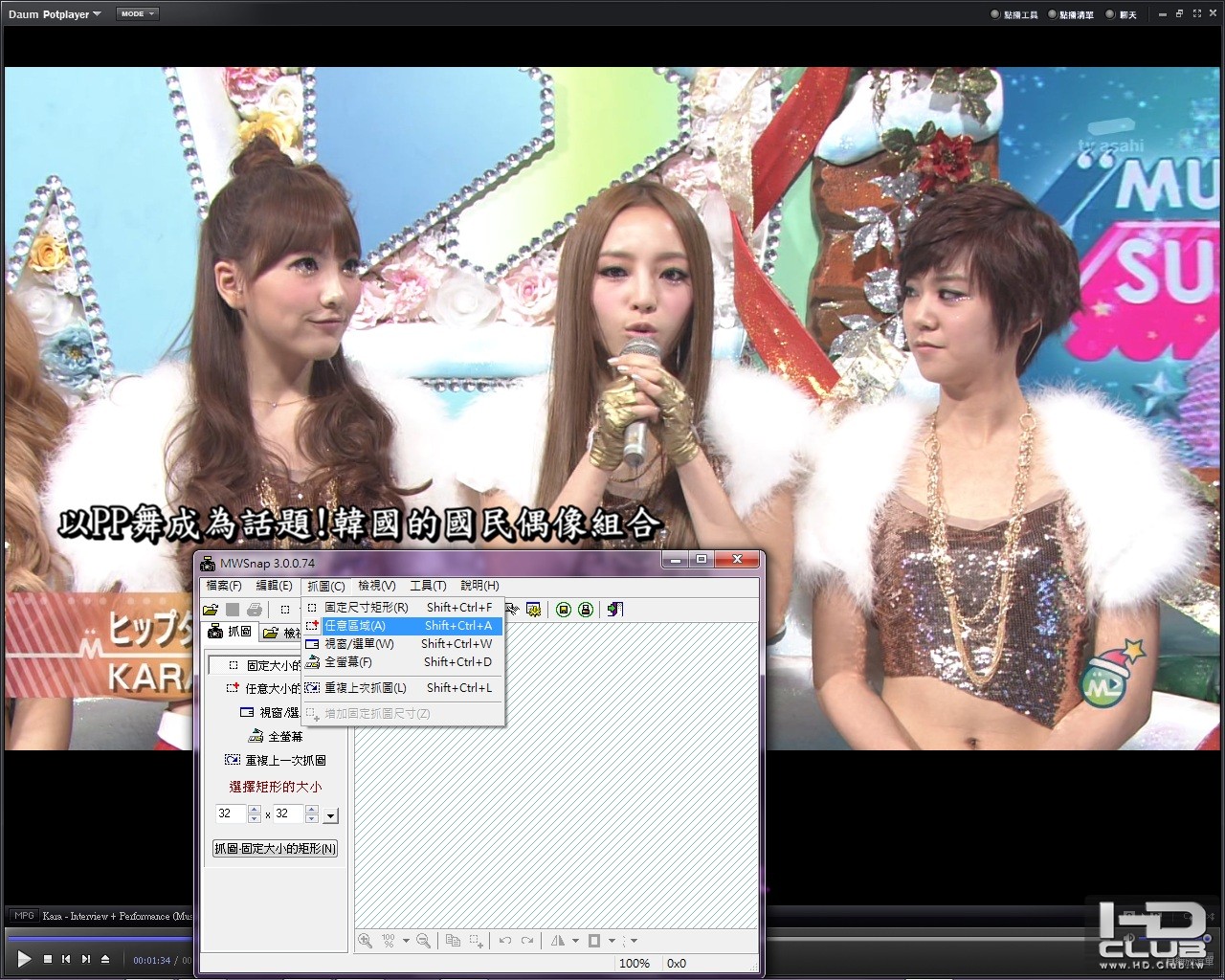Open the zoom level dropdown arrow
Viewport: 1225px width, 980px height.
pyautogui.click(x=406, y=941)
